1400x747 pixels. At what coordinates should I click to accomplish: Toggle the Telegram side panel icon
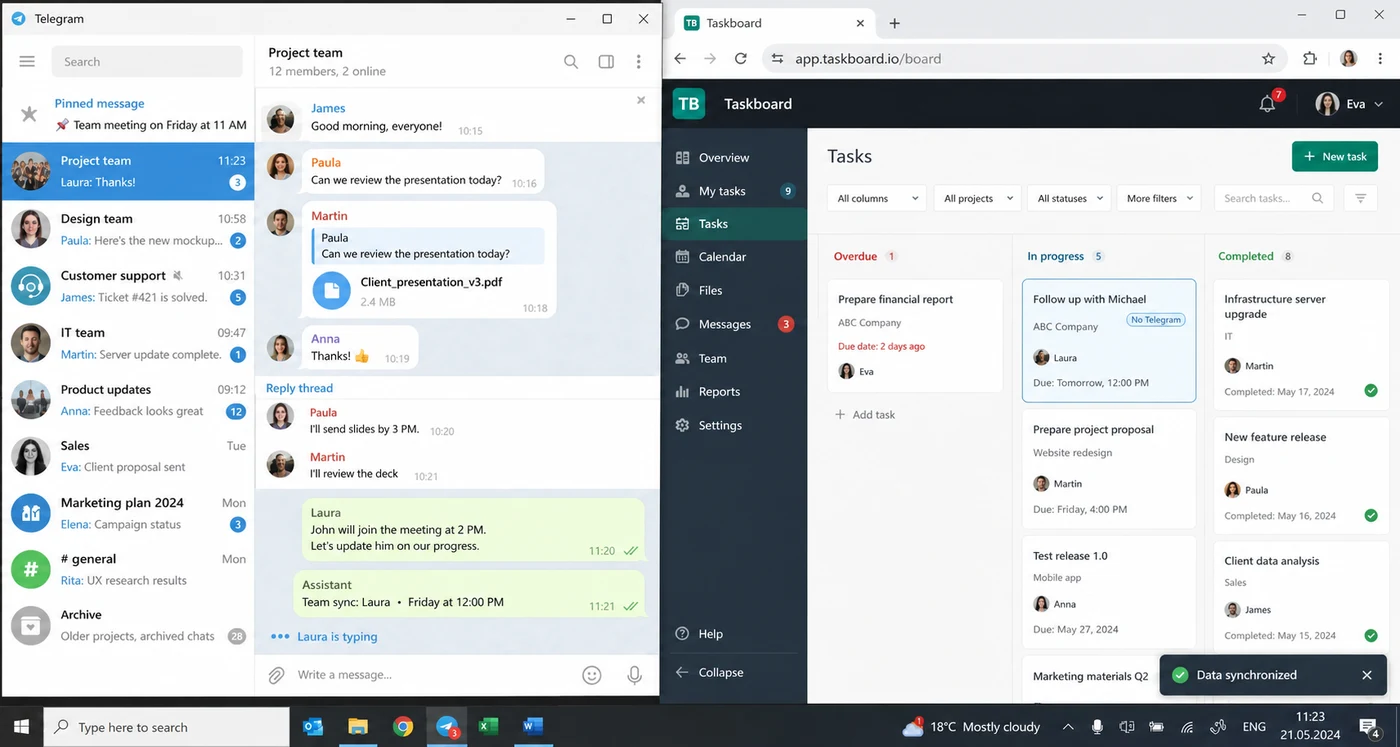click(x=606, y=62)
